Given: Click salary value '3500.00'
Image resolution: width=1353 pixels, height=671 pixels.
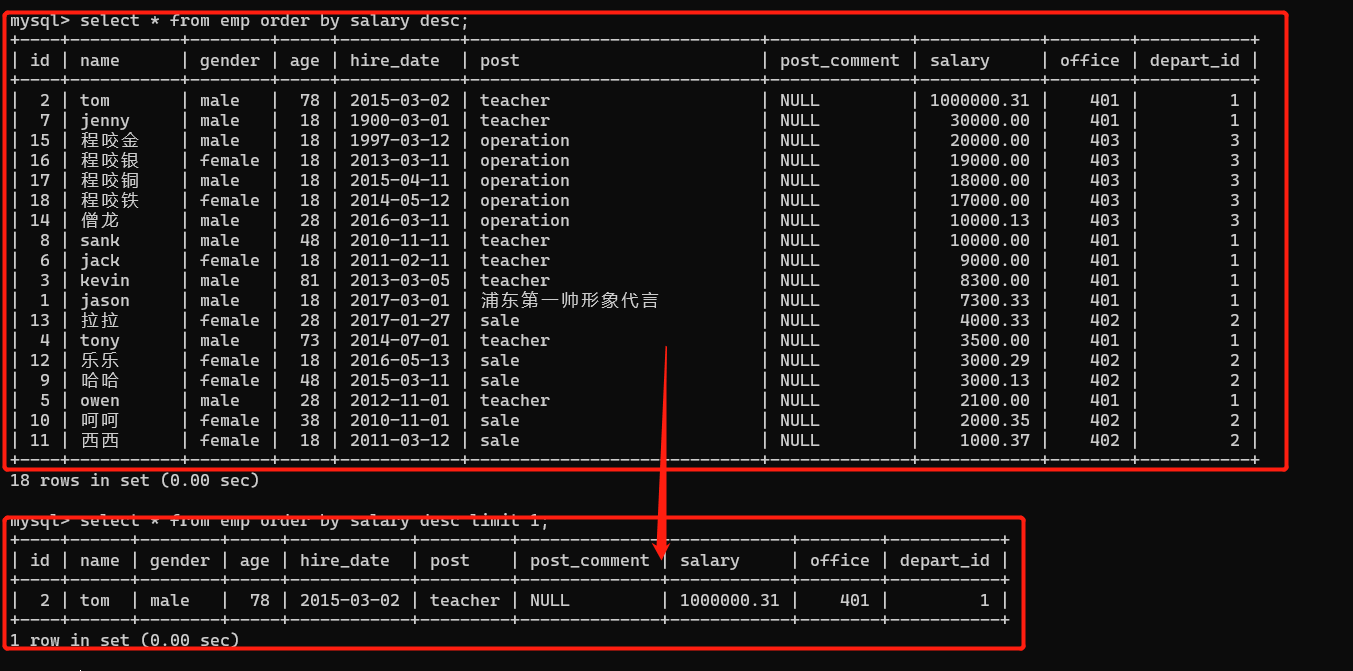Looking at the screenshot, I should click(x=995, y=340).
